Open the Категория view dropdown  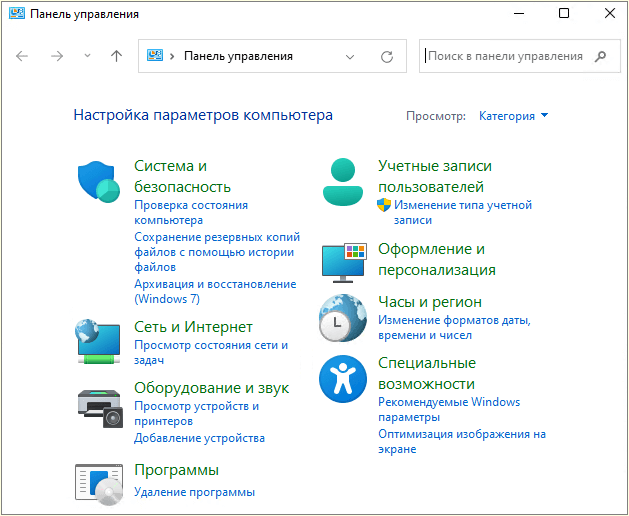(513, 116)
